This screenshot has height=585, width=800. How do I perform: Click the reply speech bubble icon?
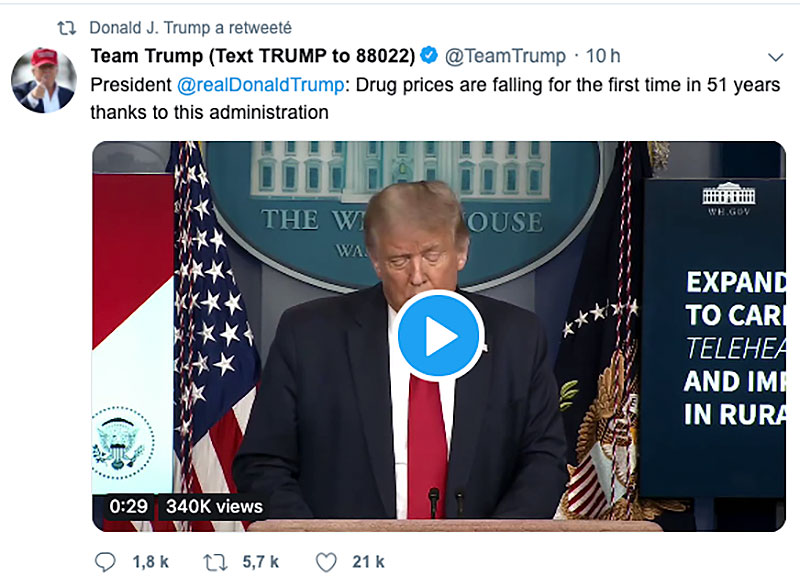[104, 562]
